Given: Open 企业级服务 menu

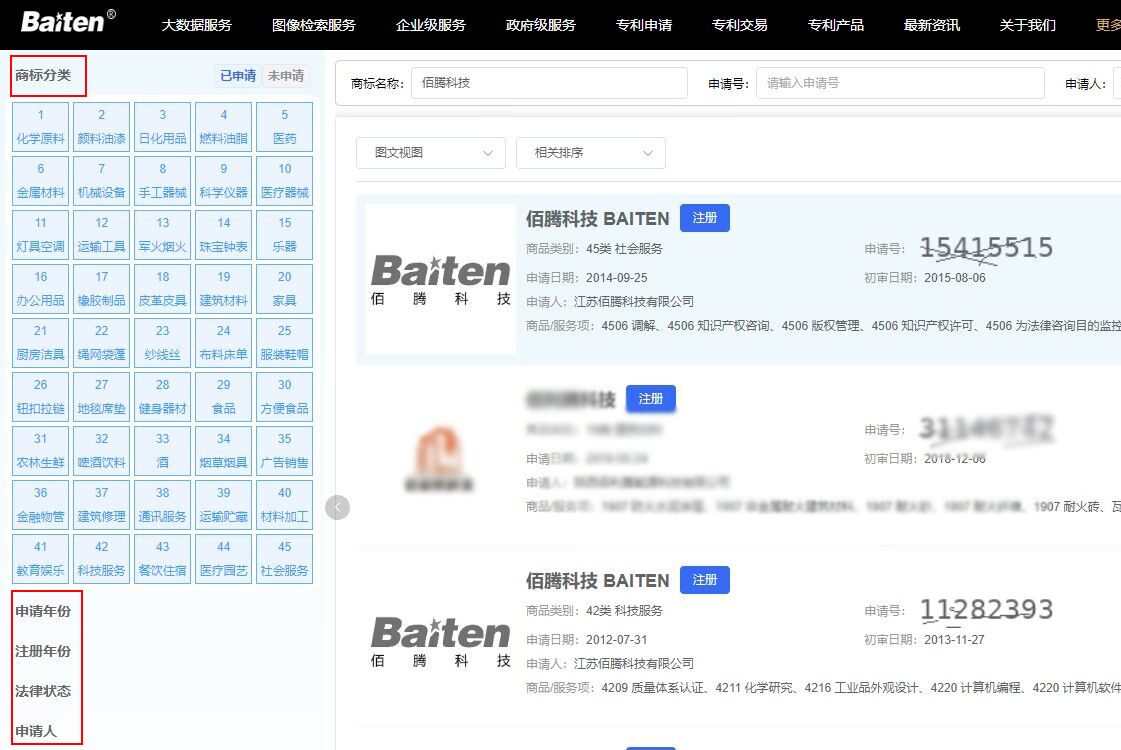Looking at the screenshot, I should tap(430, 25).
